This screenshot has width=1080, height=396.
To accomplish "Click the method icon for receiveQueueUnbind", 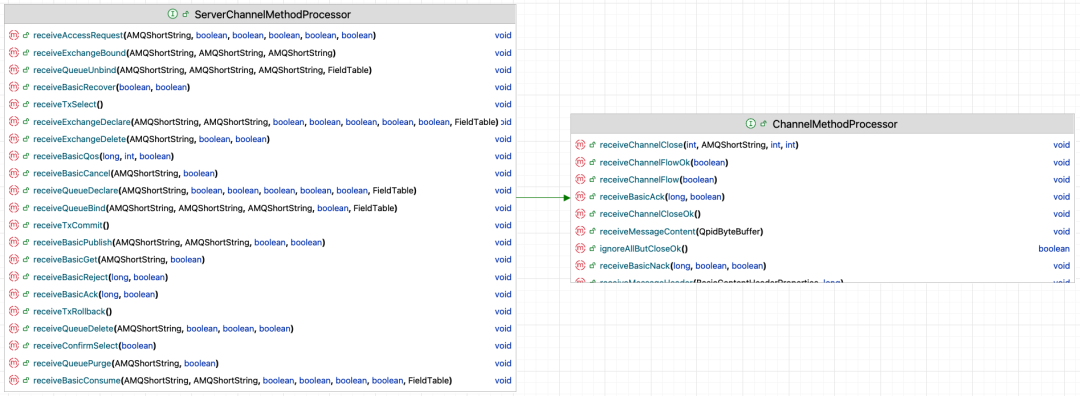I will [x=14, y=70].
